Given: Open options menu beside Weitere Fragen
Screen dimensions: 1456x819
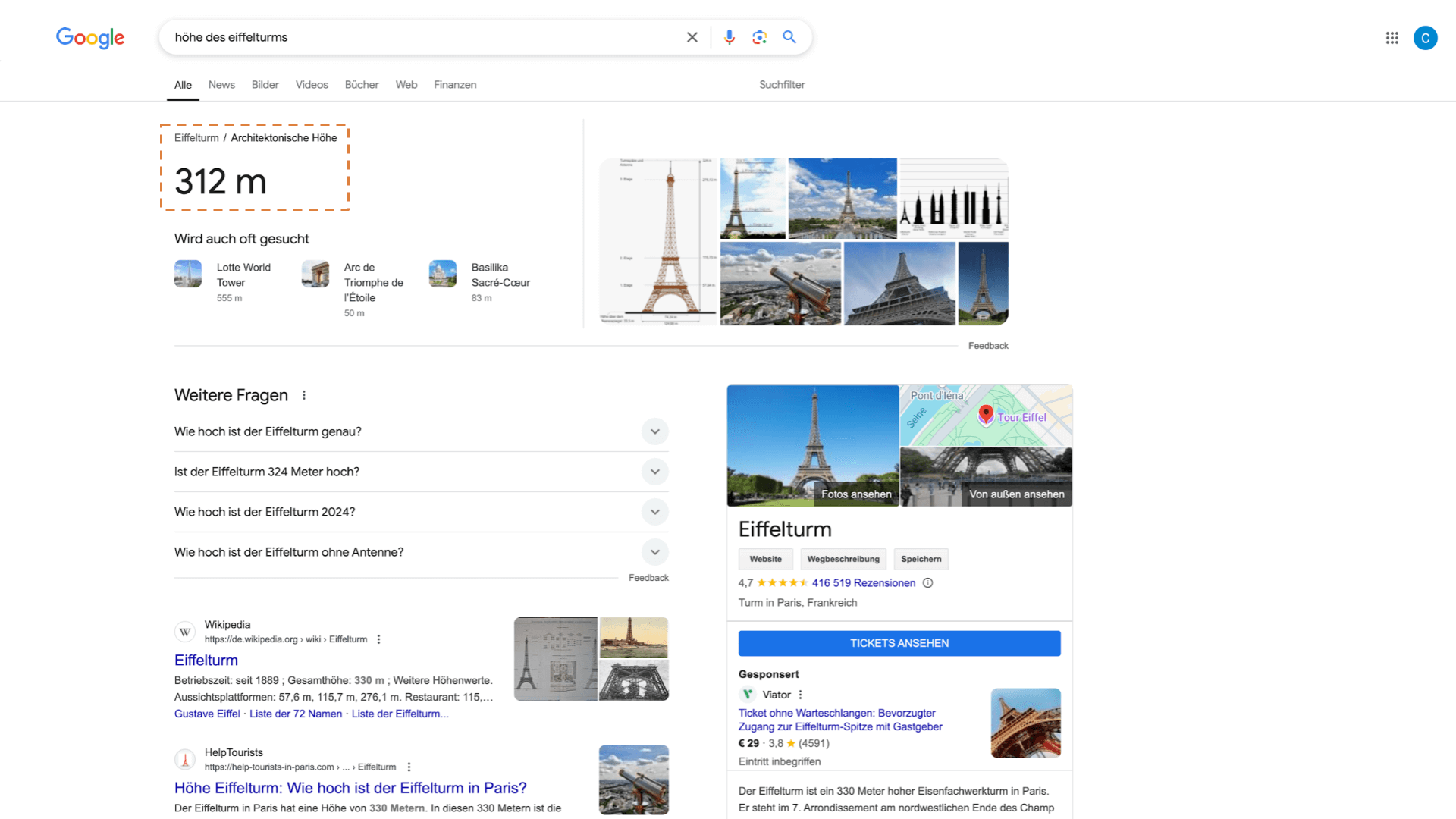Looking at the screenshot, I should pyautogui.click(x=304, y=395).
